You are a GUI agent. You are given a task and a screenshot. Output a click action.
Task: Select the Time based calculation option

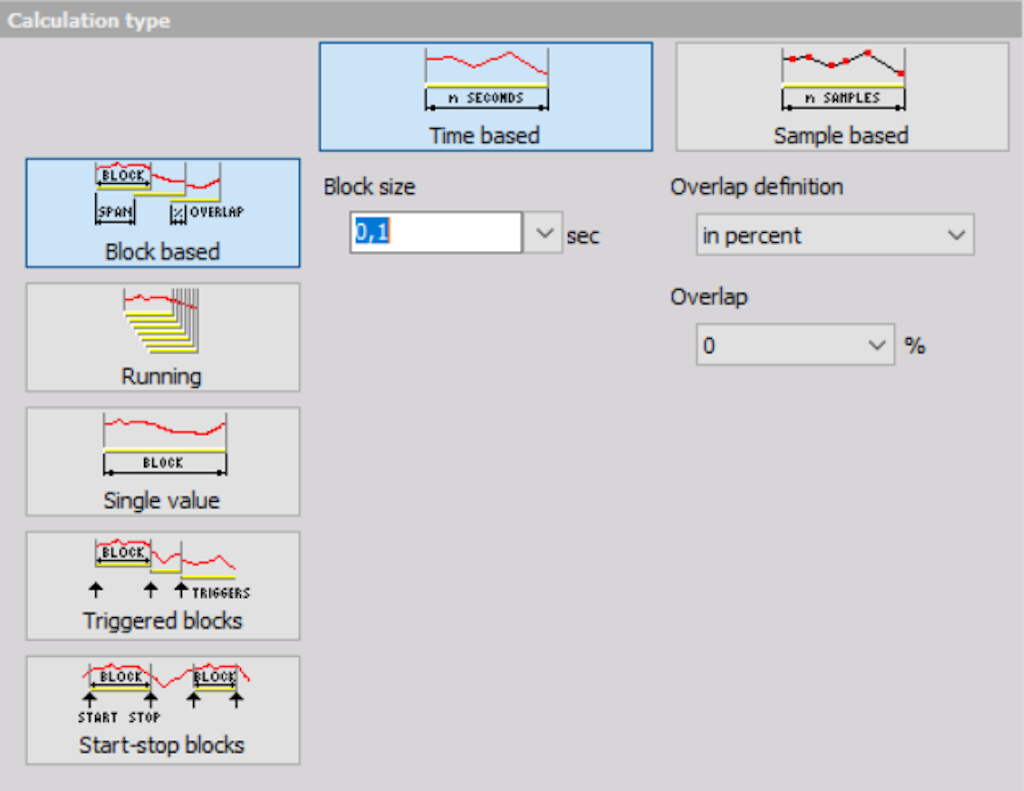point(485,97)
